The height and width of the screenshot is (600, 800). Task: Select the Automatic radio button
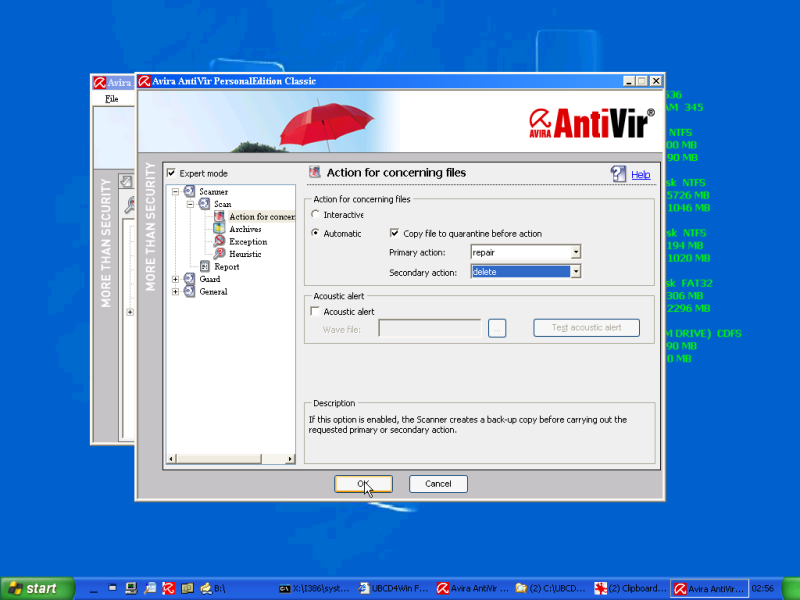click(x=316, y=233)
